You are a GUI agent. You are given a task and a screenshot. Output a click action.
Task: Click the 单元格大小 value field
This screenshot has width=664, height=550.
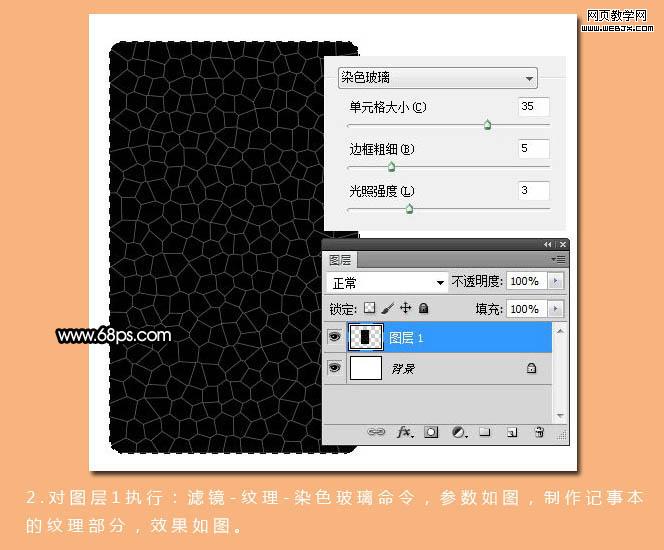click(x=534, y=106)
